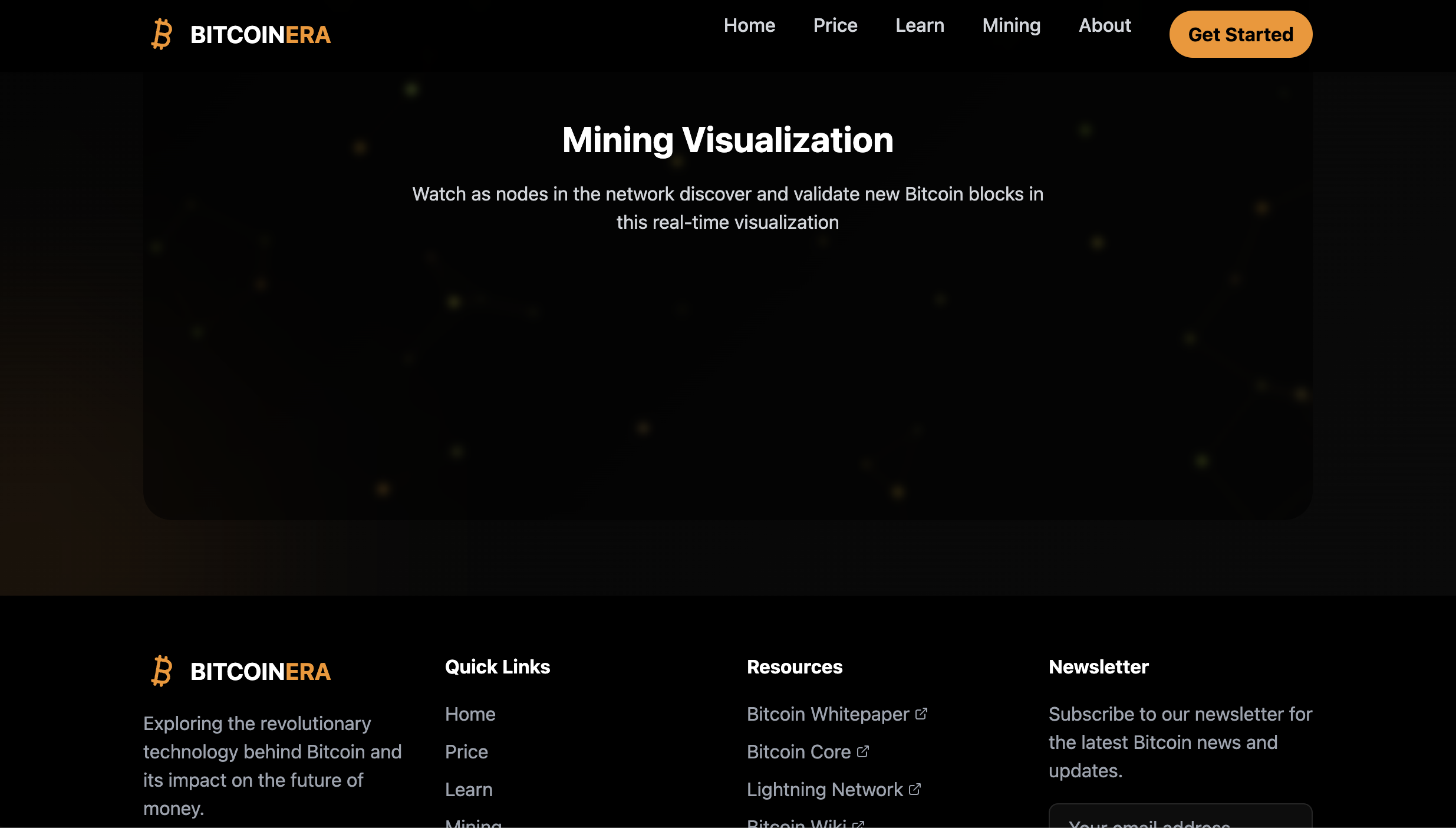The width and height of the screenshot is (1456, 828).
Task: Click external link icon beside Bitcoin Core
Action: coord(863,751)
